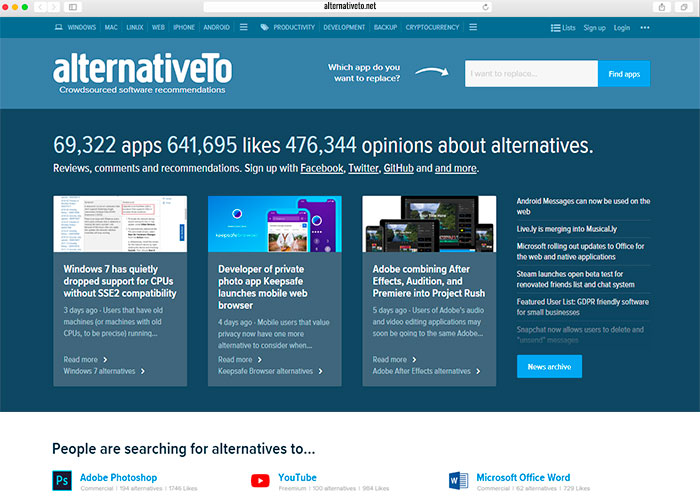Image resolution: width=700 pixels, height=500 pixels.
Task: Click the tags icon before Productivity
Action: [264, 27]
